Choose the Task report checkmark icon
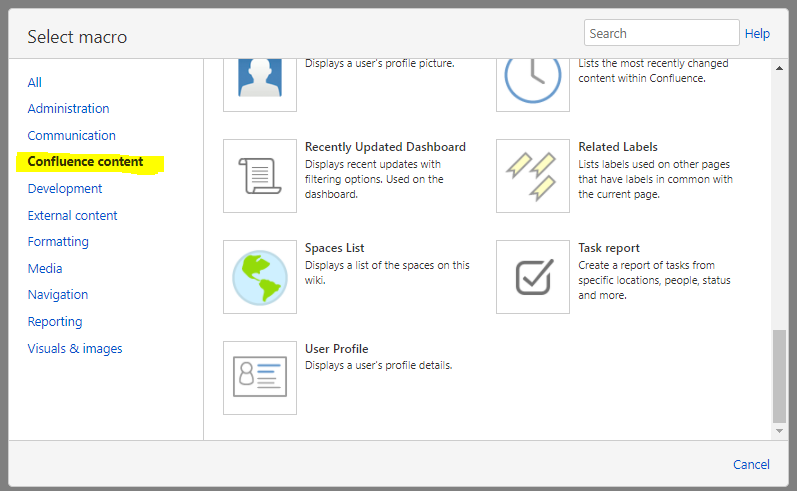The image size is (797, 491). click(x=533, y=277)
